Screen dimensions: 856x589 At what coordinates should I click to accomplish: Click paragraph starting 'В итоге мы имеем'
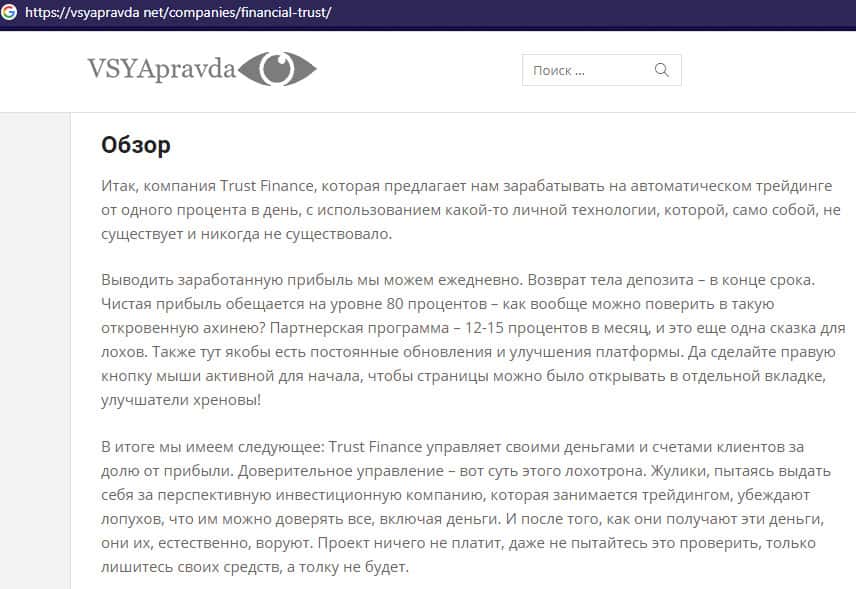point(466,507)
